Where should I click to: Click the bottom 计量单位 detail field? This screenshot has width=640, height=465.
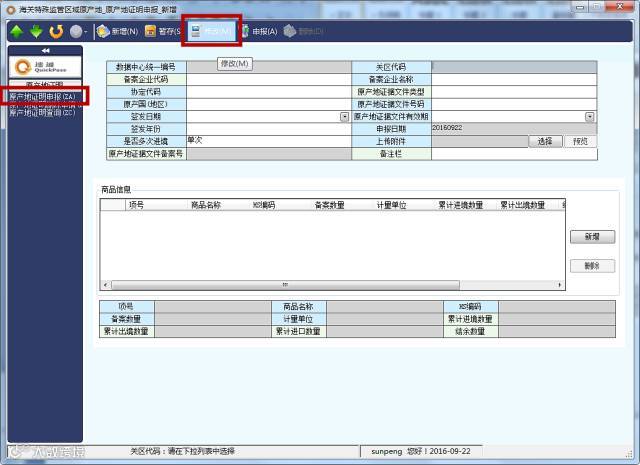385,319
